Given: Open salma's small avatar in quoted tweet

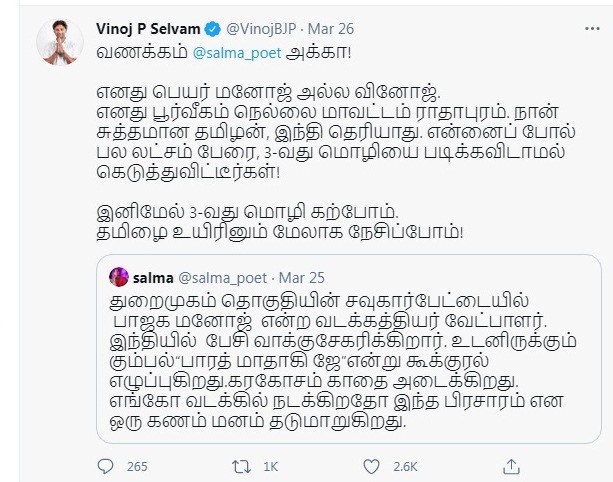Looking at the screenshot, I should (x=119, y=277).
